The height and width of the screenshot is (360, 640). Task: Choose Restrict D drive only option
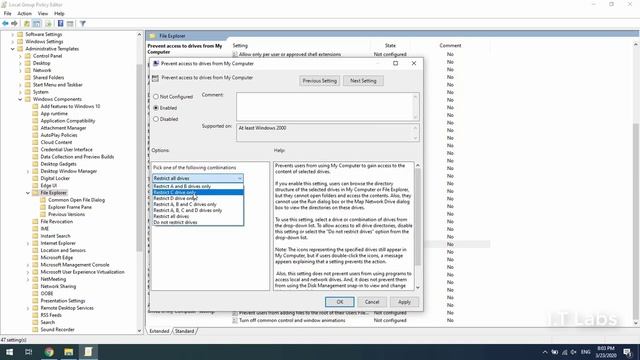(198, 198)
